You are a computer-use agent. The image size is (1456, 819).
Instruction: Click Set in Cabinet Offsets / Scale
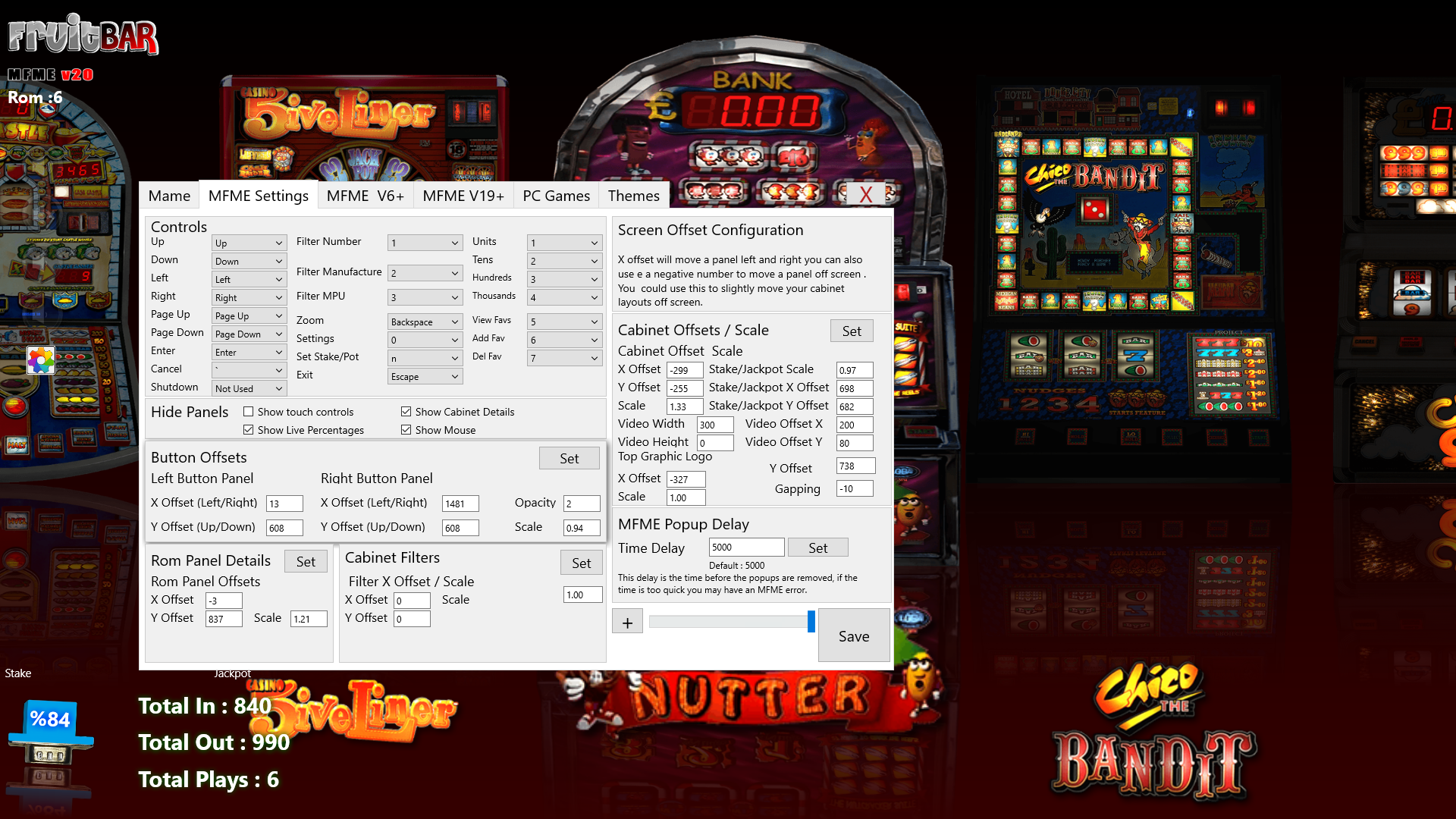[x=852, y=331]
